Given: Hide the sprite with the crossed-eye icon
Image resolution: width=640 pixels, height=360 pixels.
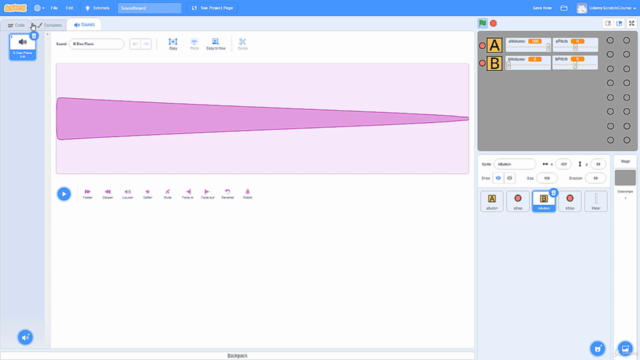Looking at the screenshot, I should (x=509, y=178).
